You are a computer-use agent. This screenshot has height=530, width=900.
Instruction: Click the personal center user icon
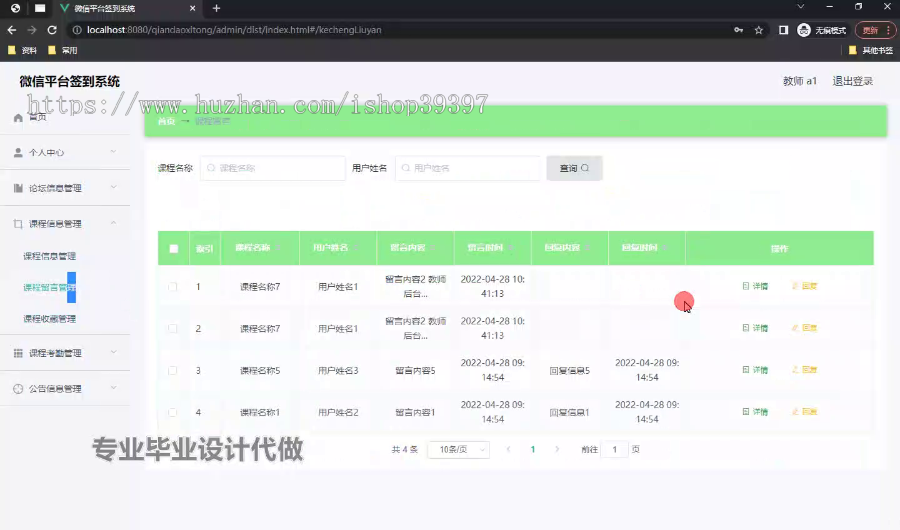click(18, 153)
